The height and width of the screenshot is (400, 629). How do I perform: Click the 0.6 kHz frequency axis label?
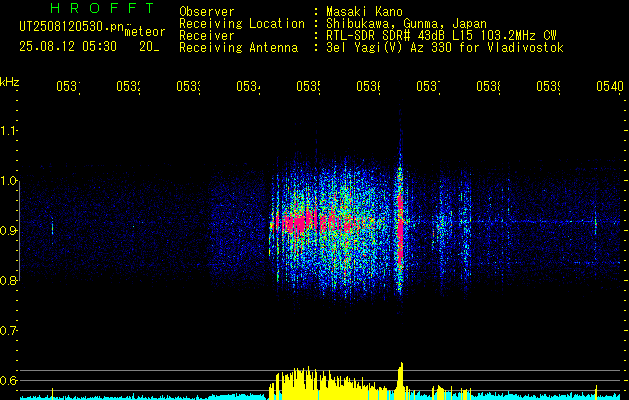click(9, 380)
